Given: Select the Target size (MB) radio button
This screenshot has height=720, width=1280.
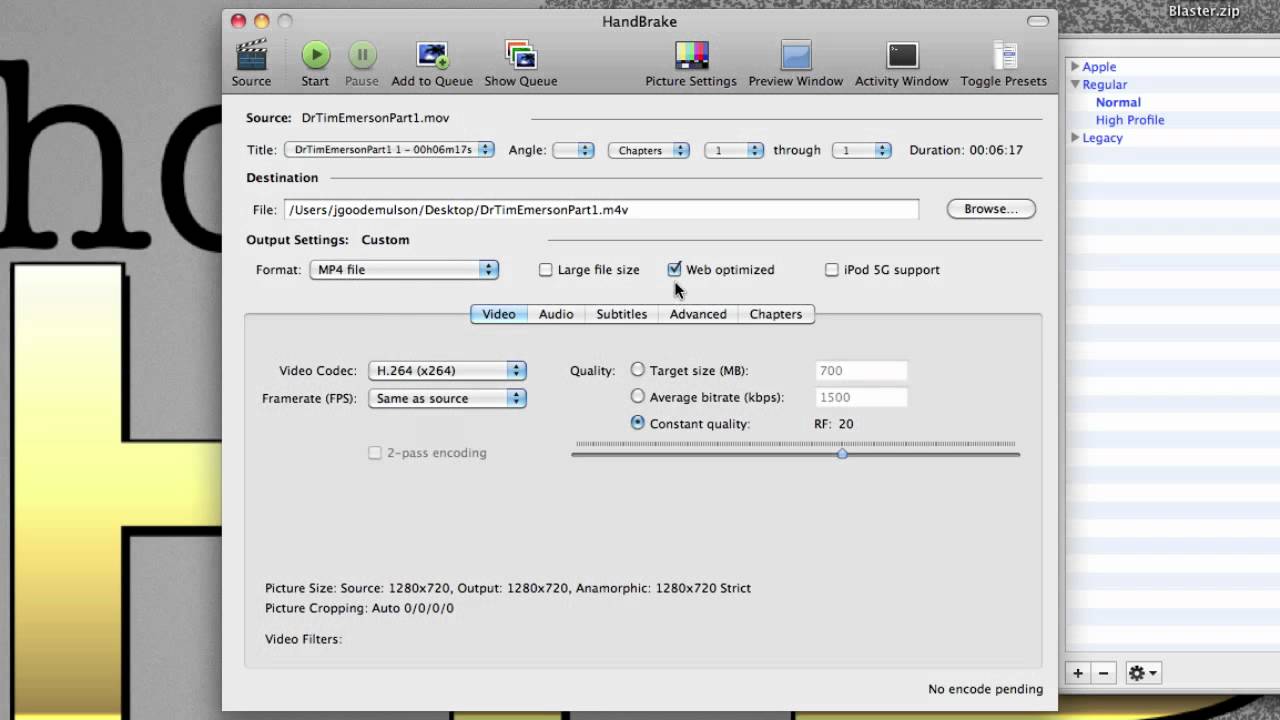Looking at the screenshot, I should (x=638, y=370).
